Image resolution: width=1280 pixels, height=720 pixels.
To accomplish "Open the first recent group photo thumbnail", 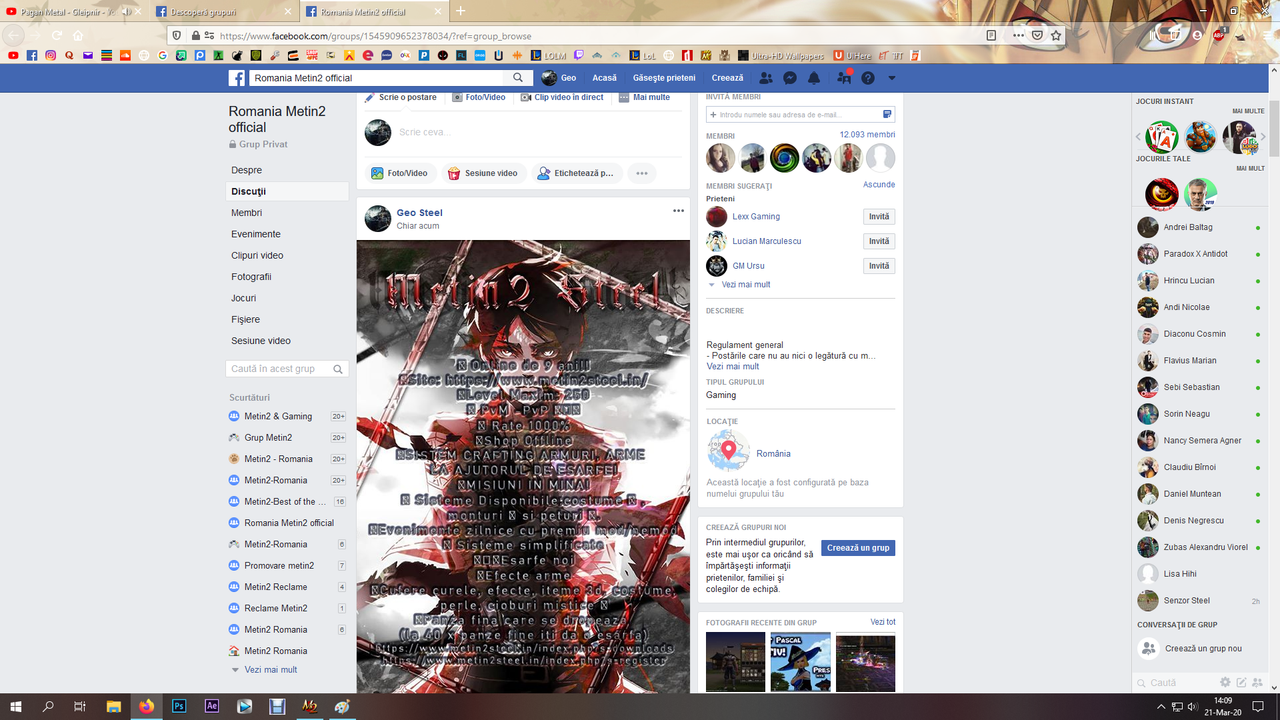I will pos(735,662).
